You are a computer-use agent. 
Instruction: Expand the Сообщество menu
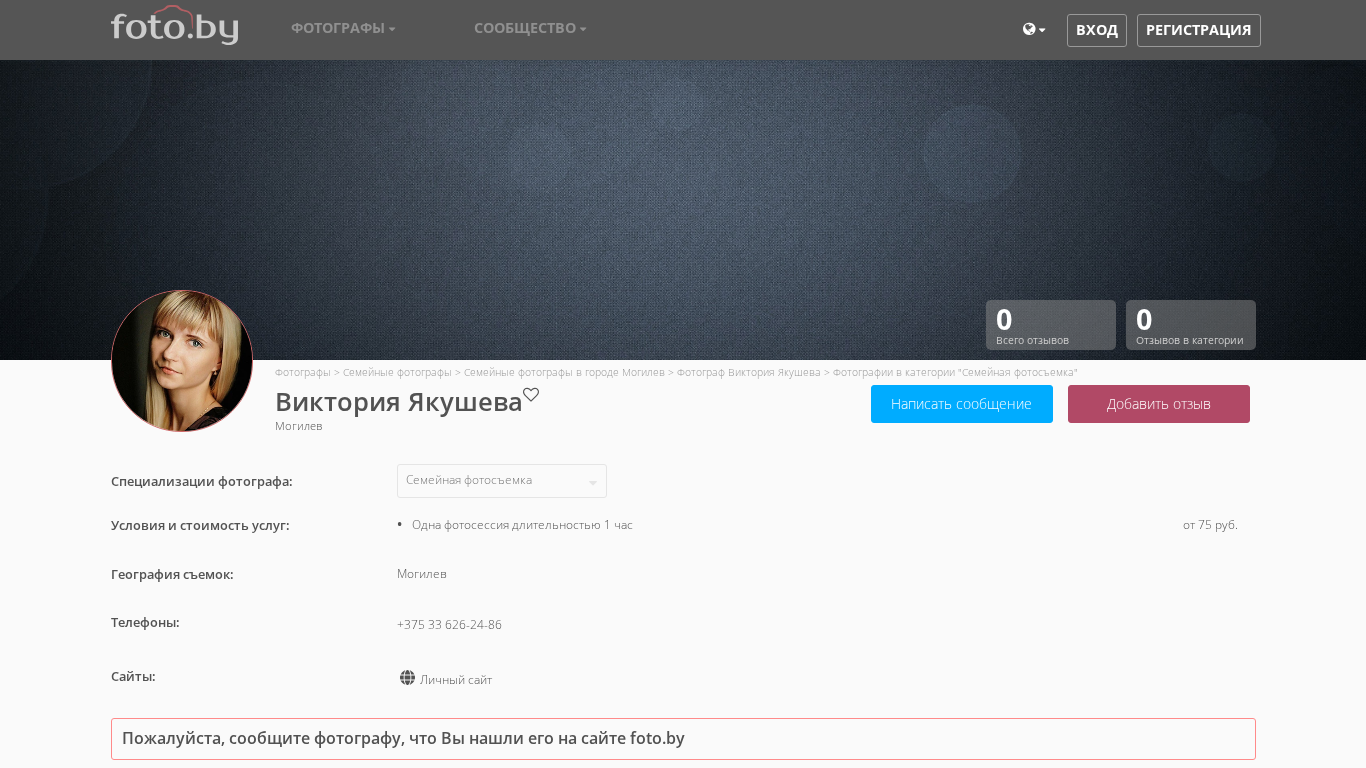click(x=530, y=28)
